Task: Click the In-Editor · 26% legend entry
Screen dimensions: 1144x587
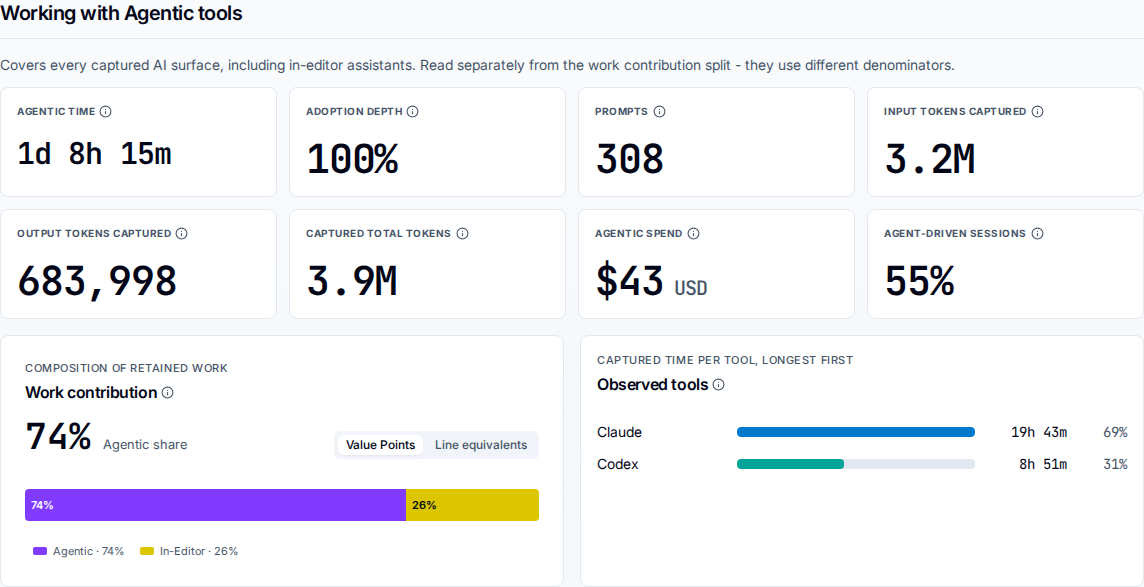Action: coord(189,551)
